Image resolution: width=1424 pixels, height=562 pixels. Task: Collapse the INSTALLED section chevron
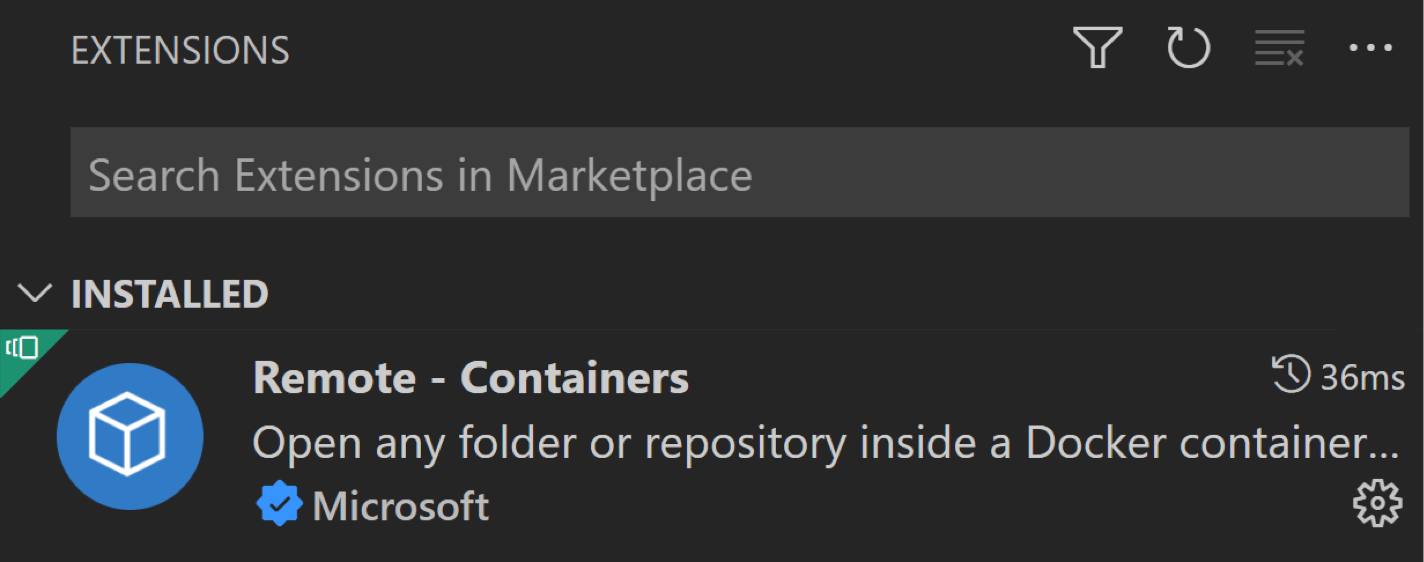pyautogui.click(x=35, y=293)
